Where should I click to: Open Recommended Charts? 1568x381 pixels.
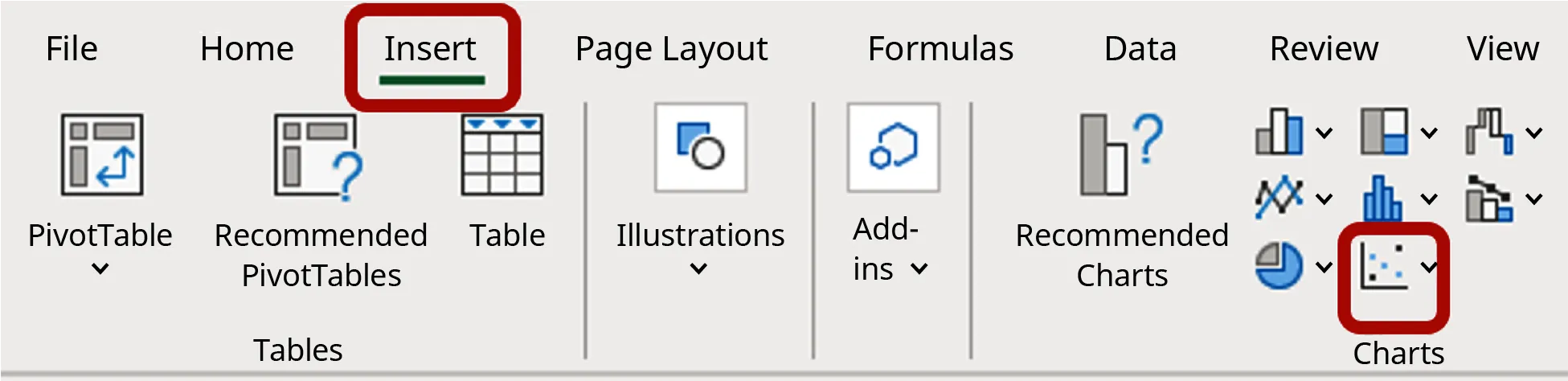click(1120, 154)
